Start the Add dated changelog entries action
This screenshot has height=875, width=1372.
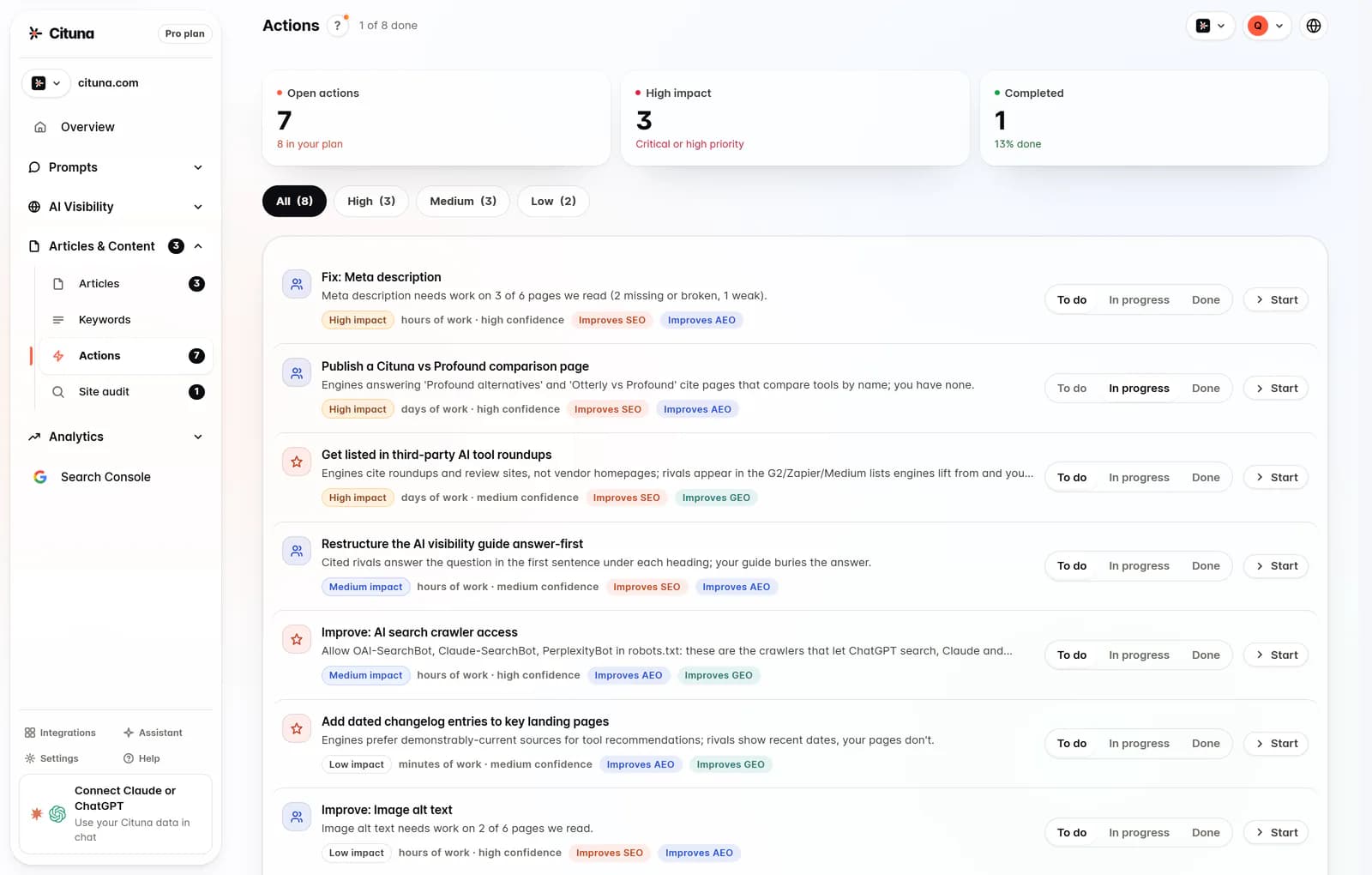(x=1276, y=744)
